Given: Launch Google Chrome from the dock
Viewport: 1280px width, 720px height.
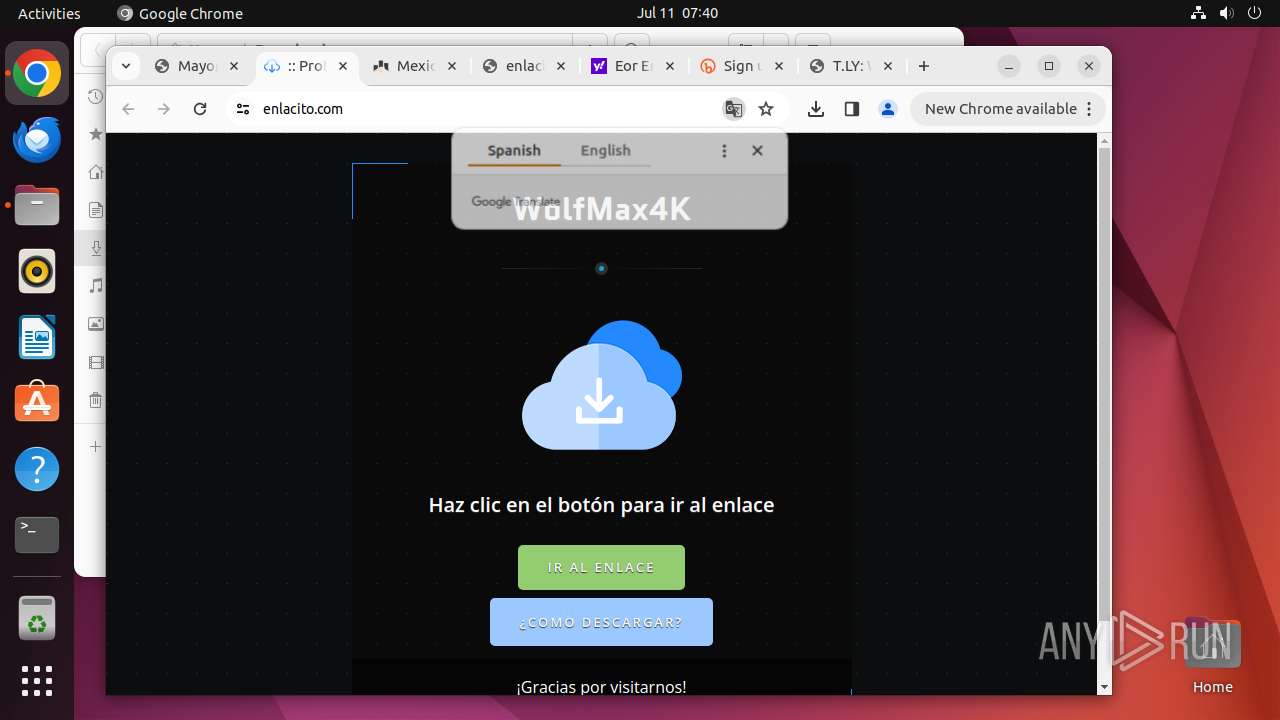Looking at the screenshot, I should coord(37,74).
